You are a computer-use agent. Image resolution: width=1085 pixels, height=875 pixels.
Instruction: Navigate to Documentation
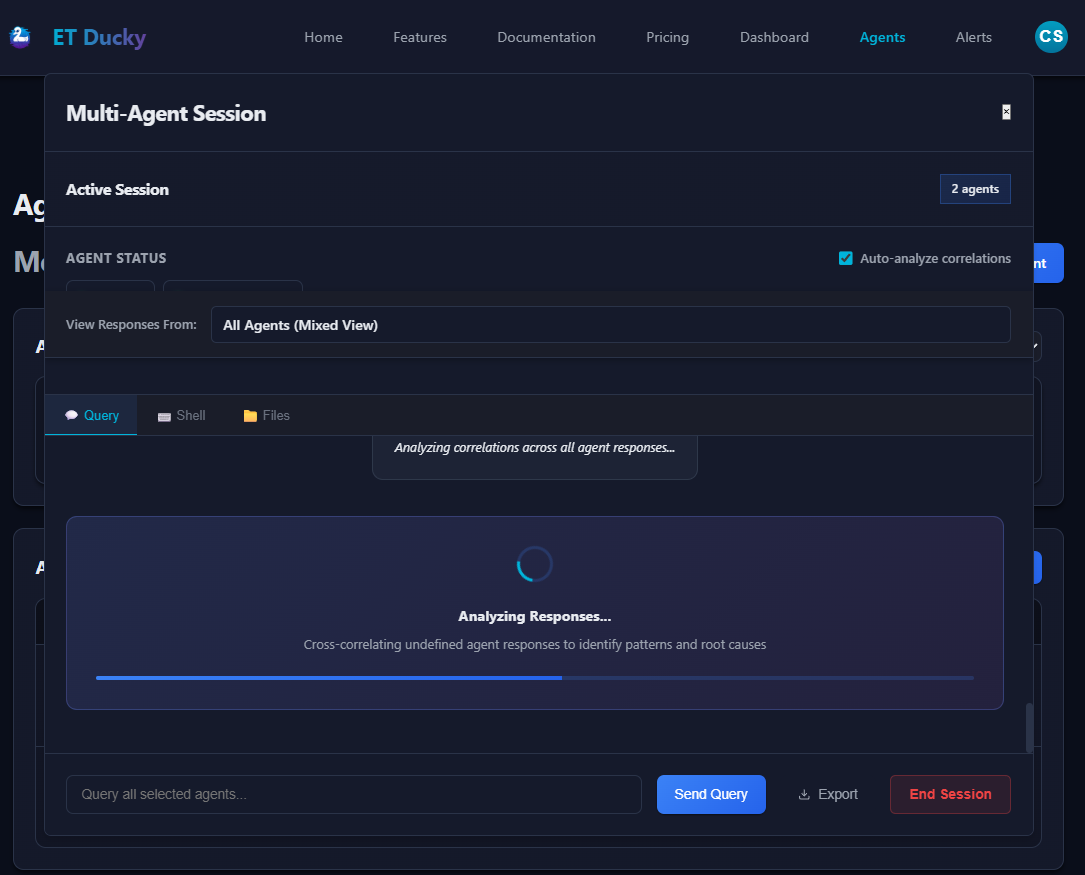click(x=546, y=37)
